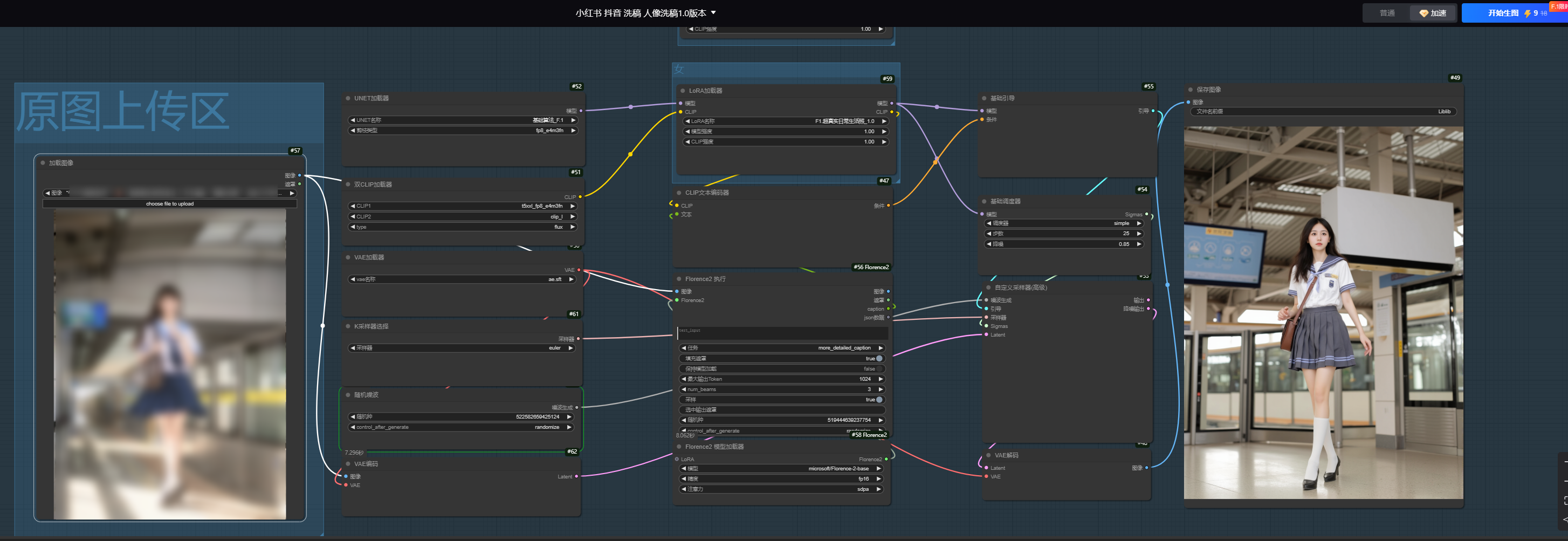
Task: Open the 任务 more_detailed_caption selector
Action: pyautogui.click(x=782, y=348)
